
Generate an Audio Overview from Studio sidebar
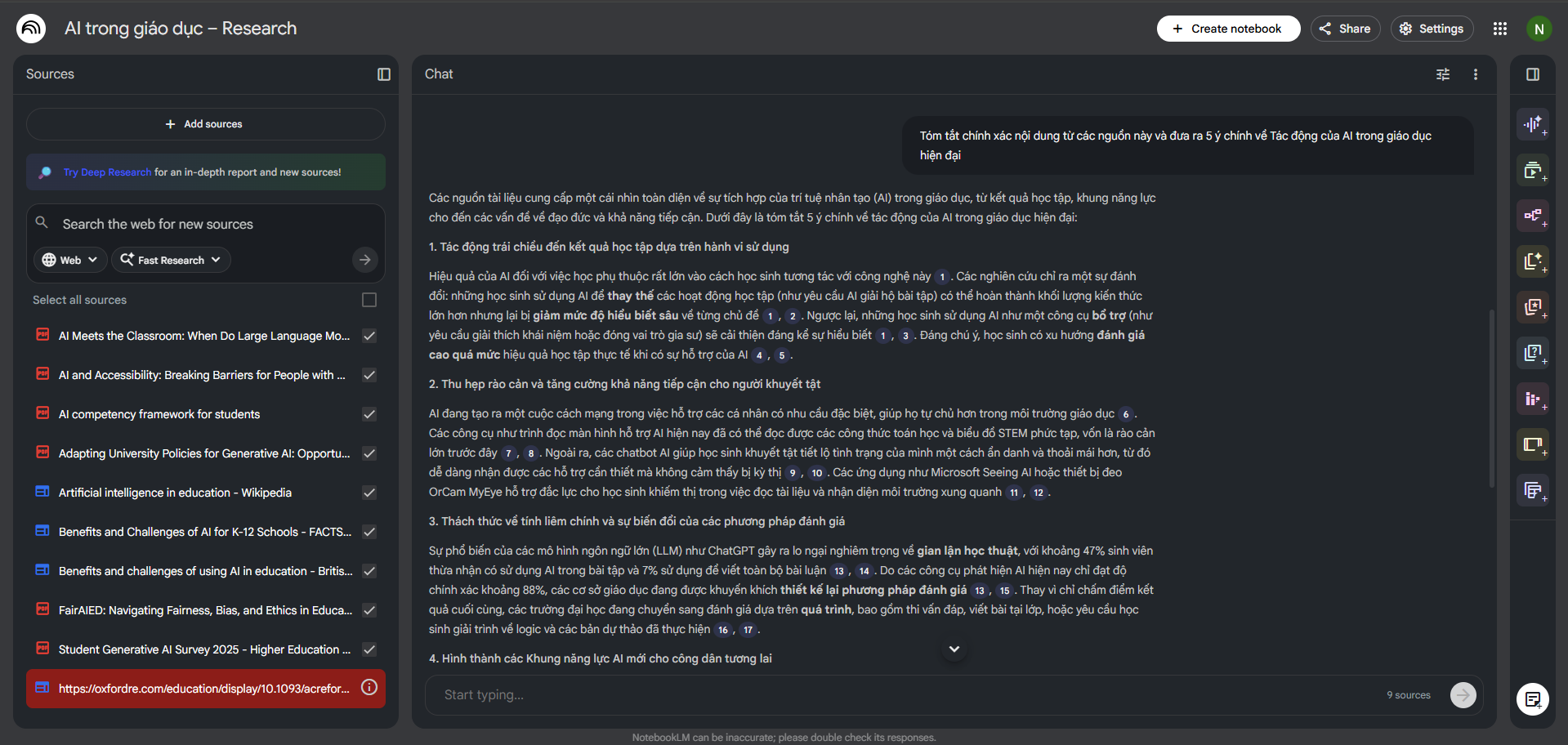point(1532,124)
